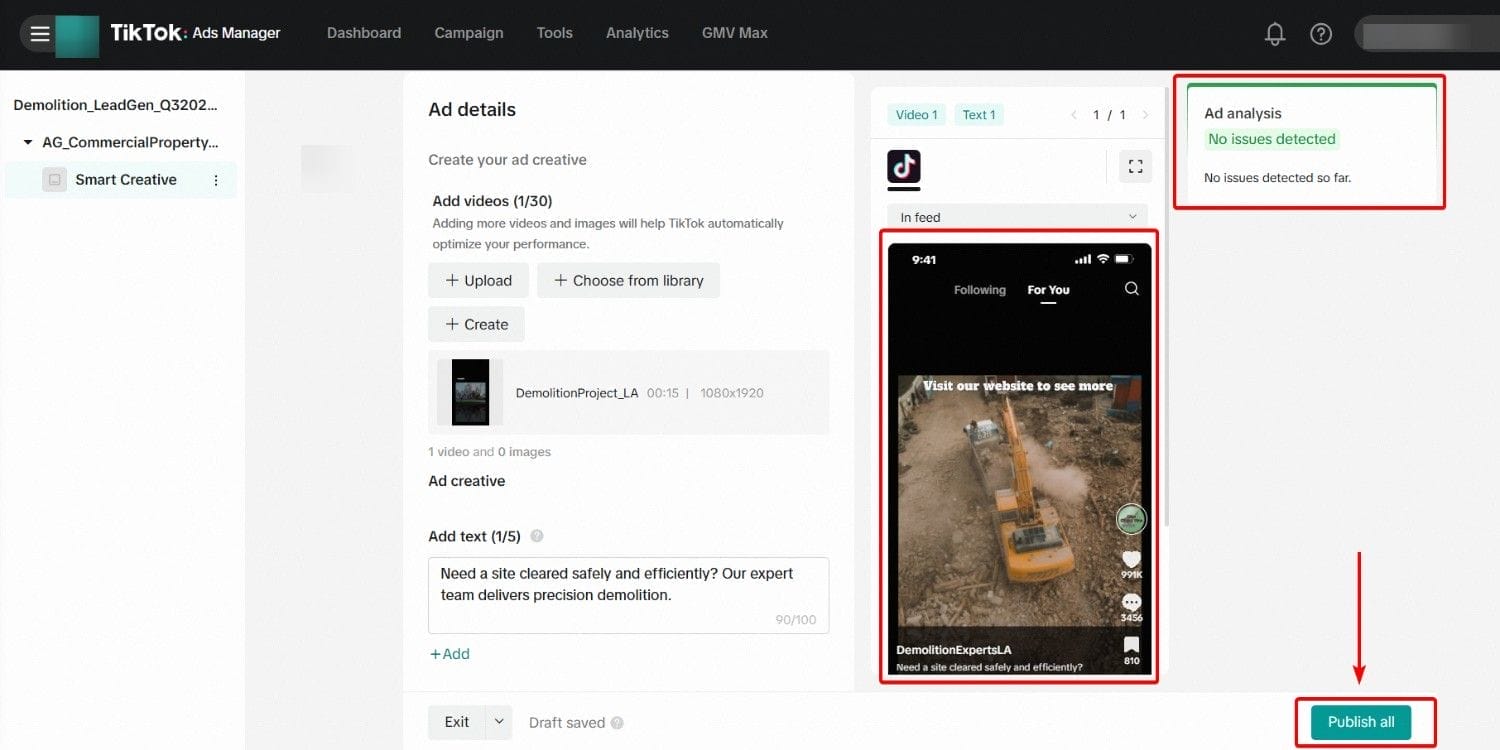Image resolution: width=1500 pixels, height=750 pixels.
Task: Expand the ad preview to fullscreen
Action: tap(1135, 166)
